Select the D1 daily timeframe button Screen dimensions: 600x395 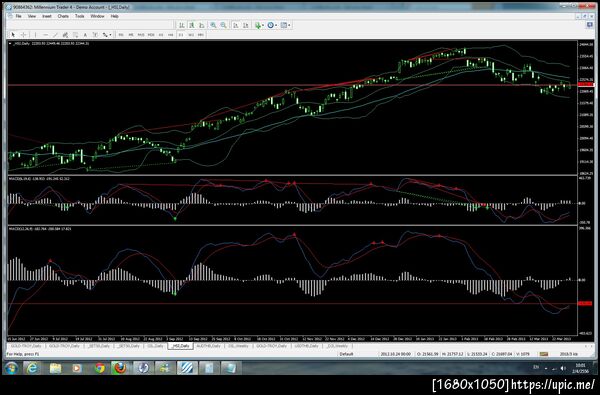(x=181, y=35)
